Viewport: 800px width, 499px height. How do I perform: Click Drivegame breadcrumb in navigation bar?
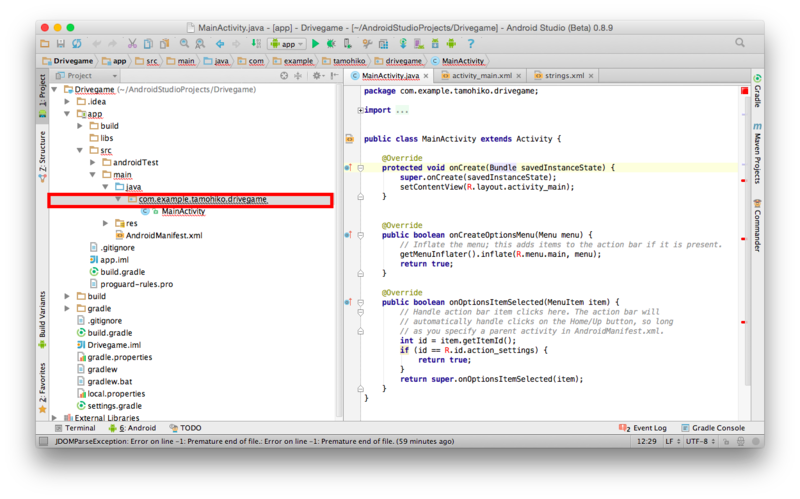68,61
